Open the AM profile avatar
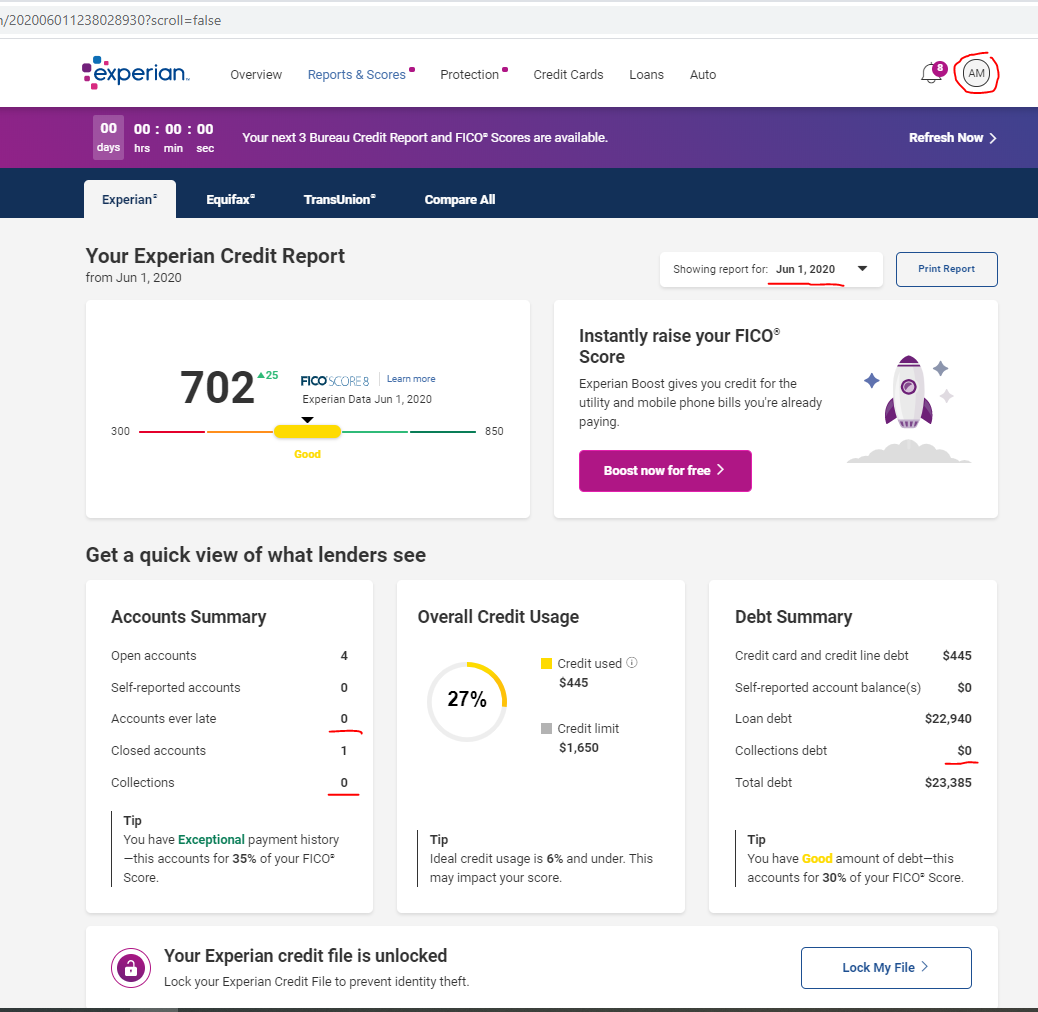 pos(976,74)
